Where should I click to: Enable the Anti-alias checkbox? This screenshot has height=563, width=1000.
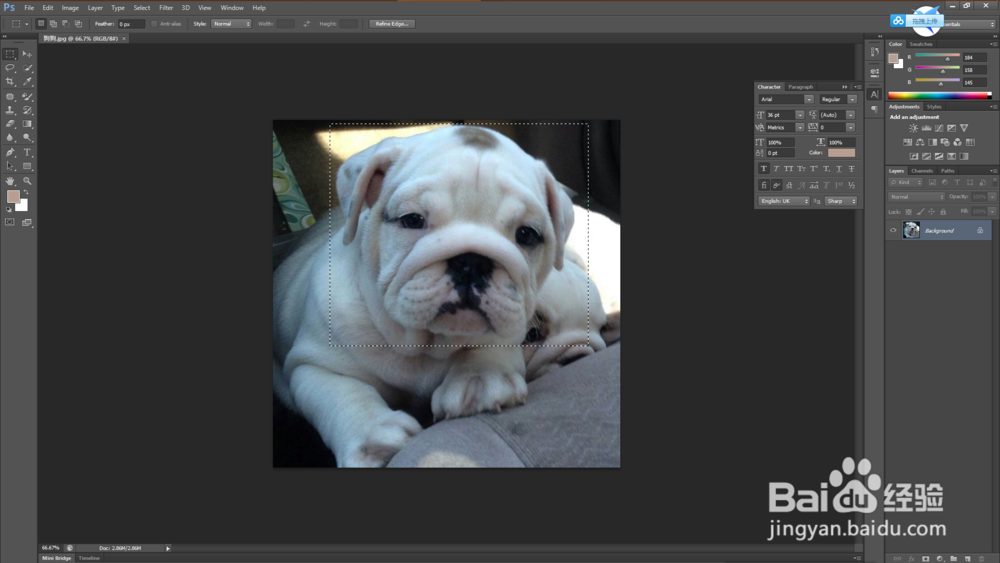pyautogui.click(x=154, y=24)
